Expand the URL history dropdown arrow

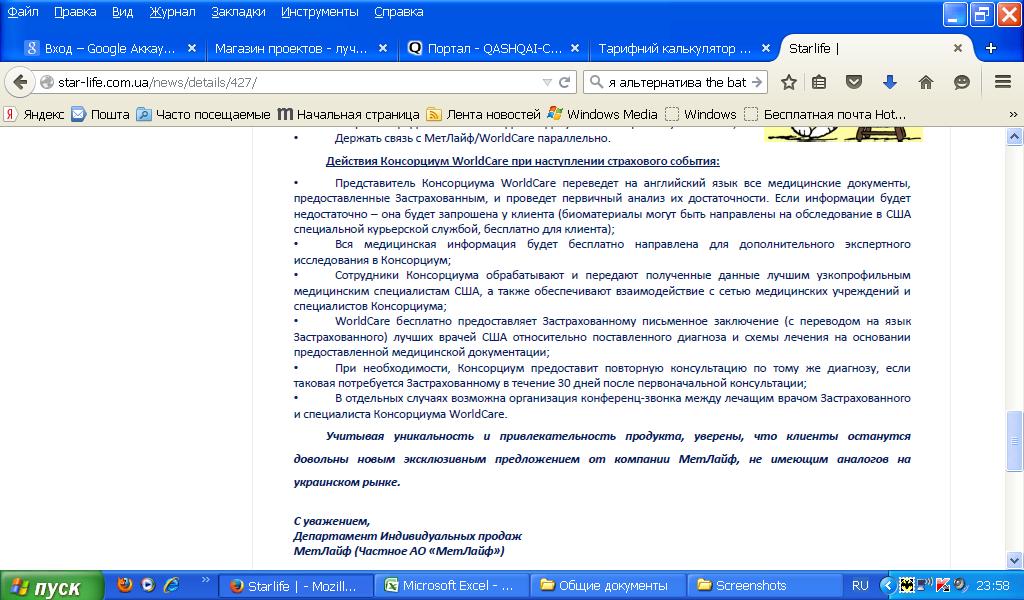coord(547,83)
